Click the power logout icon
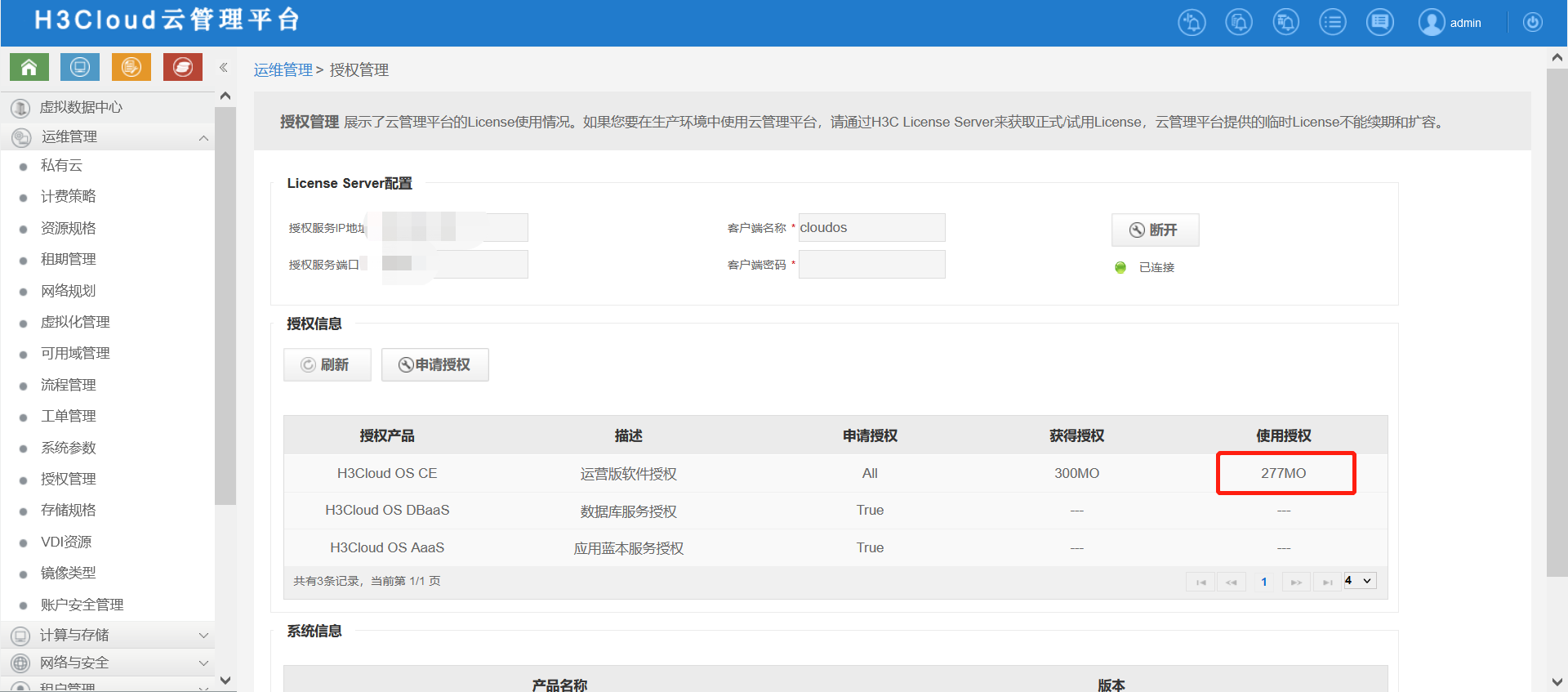Screen dimensions: 1568x692 [1533, 22]
